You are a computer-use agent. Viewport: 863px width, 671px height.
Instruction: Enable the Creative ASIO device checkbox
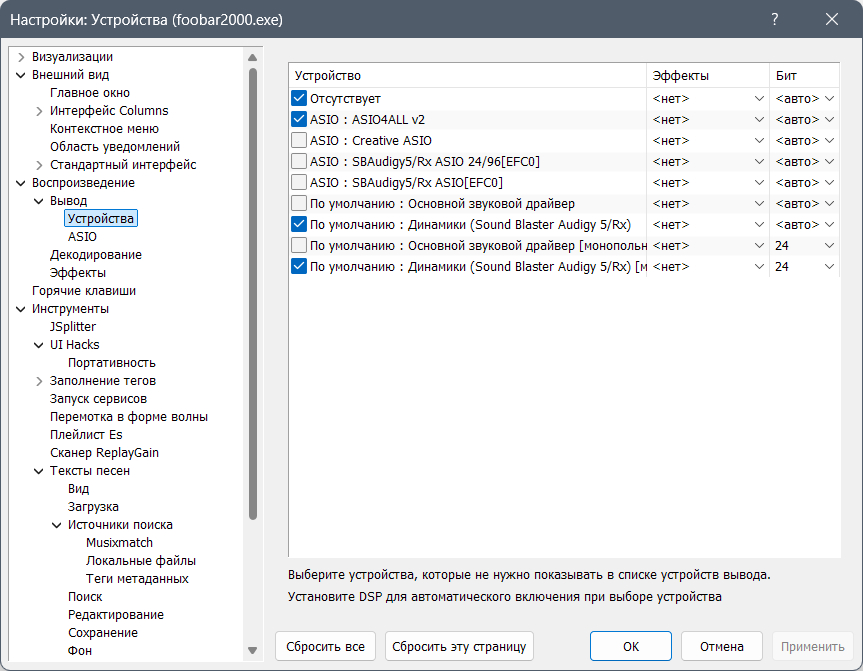click(x=299, y=140)
